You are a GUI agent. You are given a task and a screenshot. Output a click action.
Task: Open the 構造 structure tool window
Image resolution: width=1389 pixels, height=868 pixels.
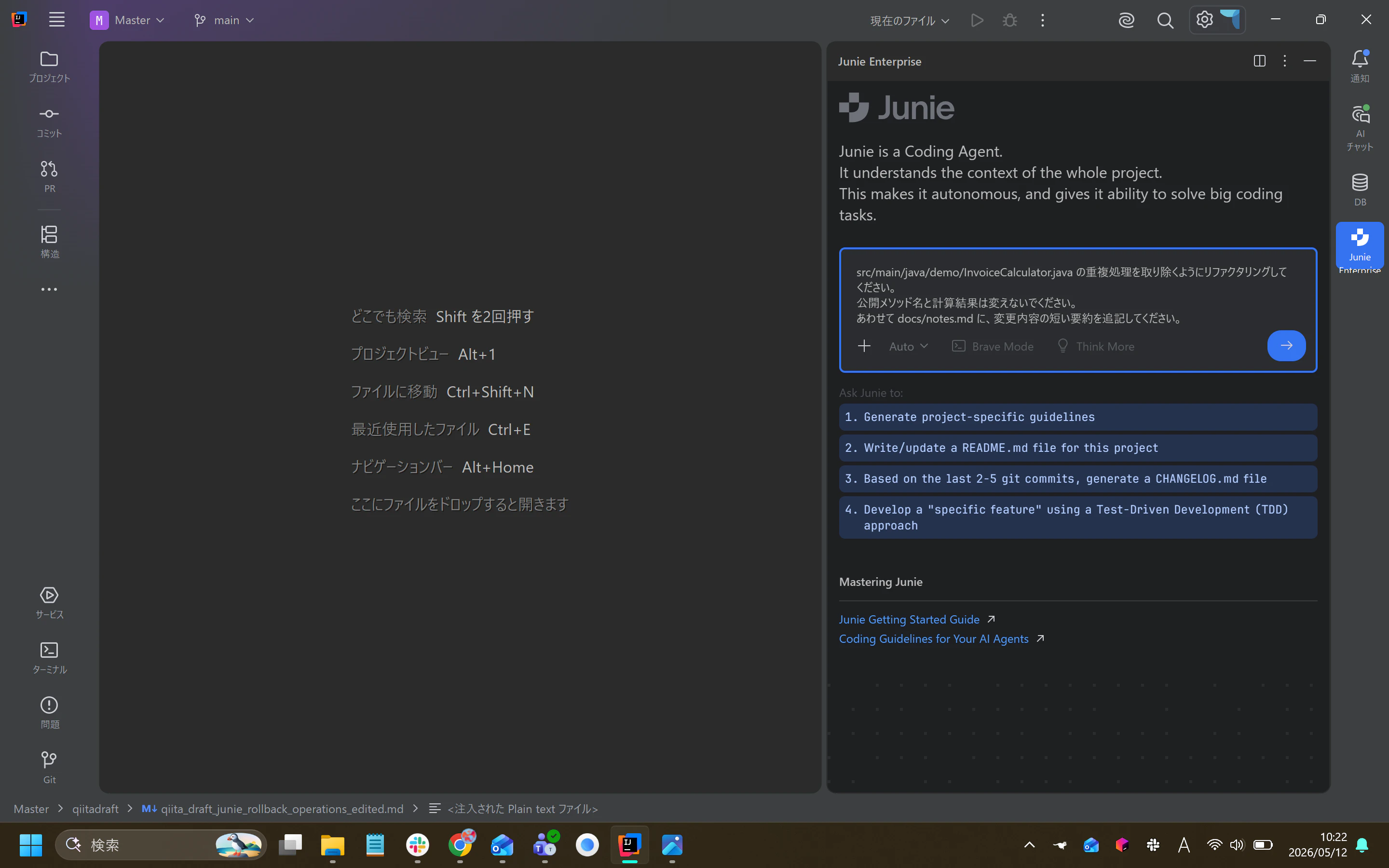click(49, 242)
